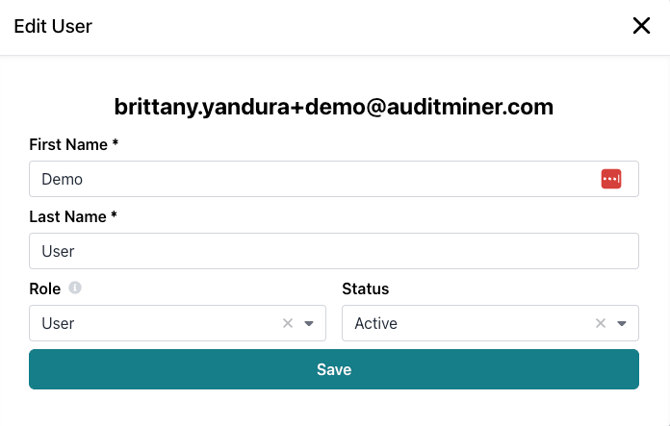Open the Role combo box showing User
Image resolution: width=670 pixels, height=426 pixels.
pos(150,323)
